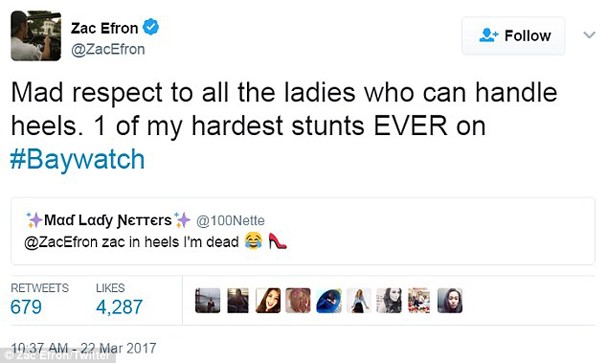This screenshot has height=363, width=607.
Task: Expand the tweet options chevron
Action: tap(589, 35)
